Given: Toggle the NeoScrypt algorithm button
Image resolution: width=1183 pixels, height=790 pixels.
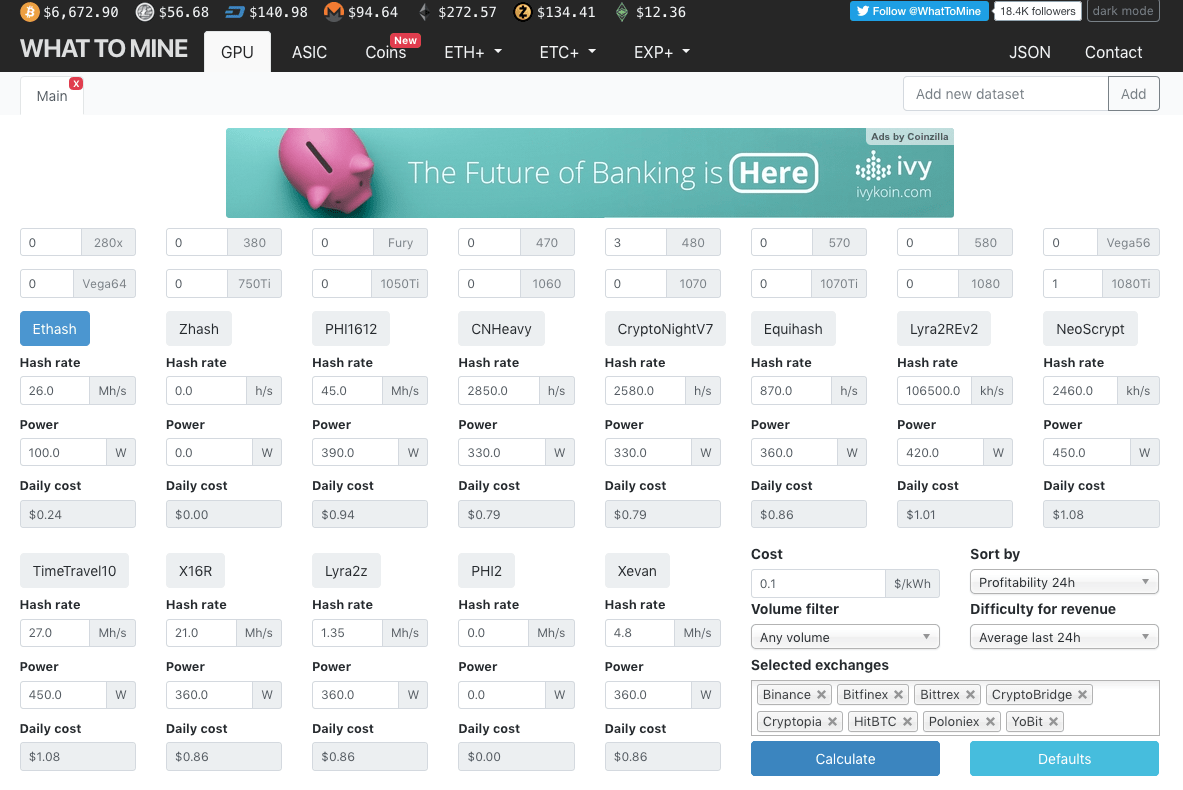Looking at the screenshot, I should tap(1090, 329).
